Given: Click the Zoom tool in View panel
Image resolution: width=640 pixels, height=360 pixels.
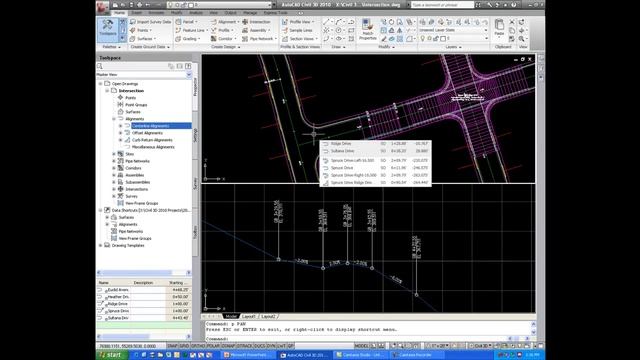Looking at the screenshot, I should (521, 39).
